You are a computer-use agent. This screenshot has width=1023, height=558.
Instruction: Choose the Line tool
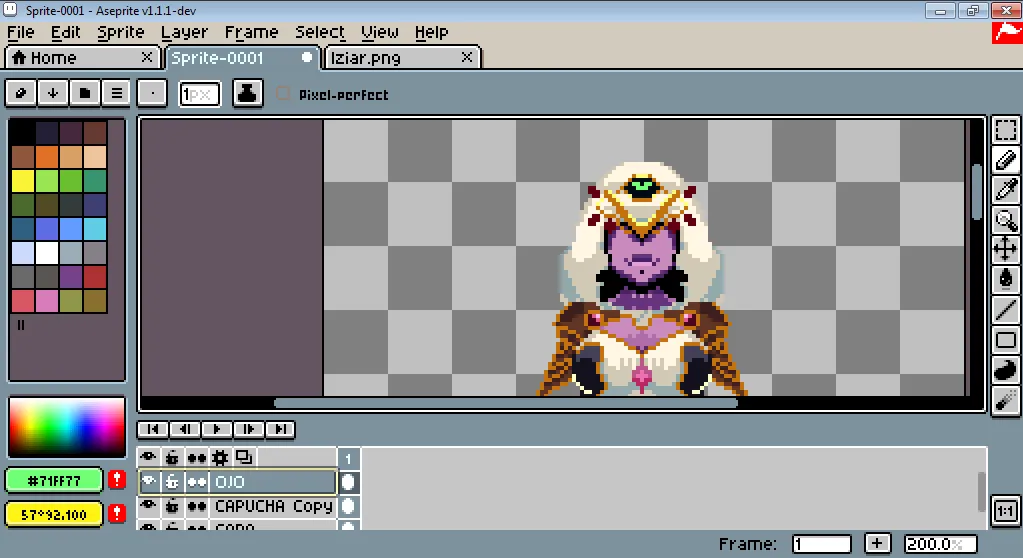pyautogui.click(x=1005, y=309)
